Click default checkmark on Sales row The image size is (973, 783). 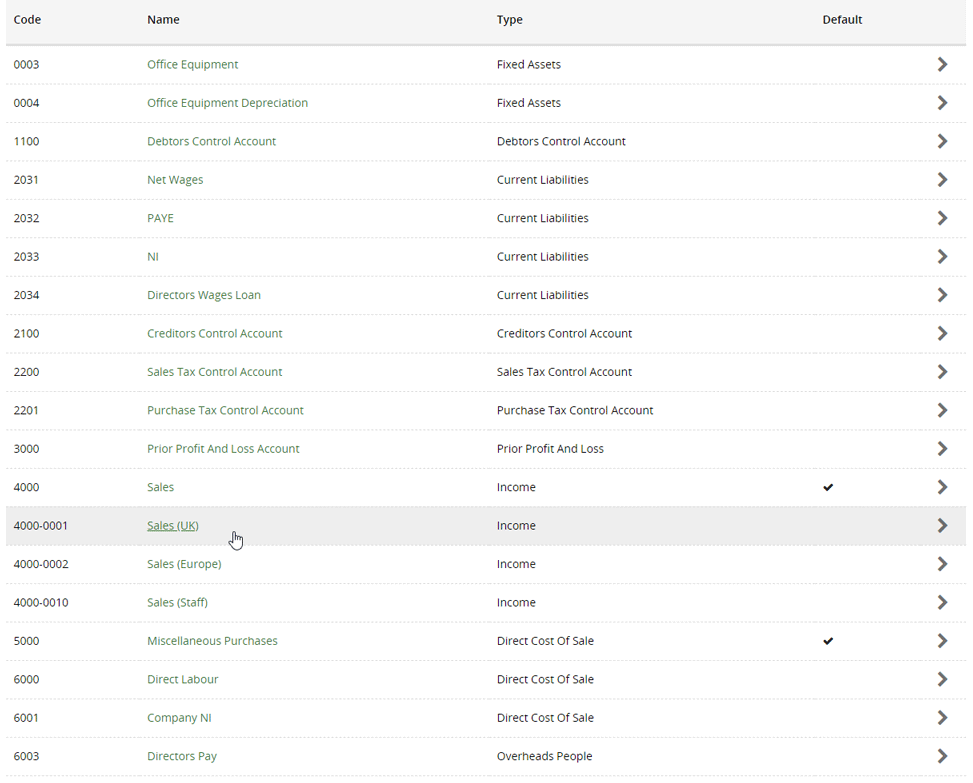828,488
